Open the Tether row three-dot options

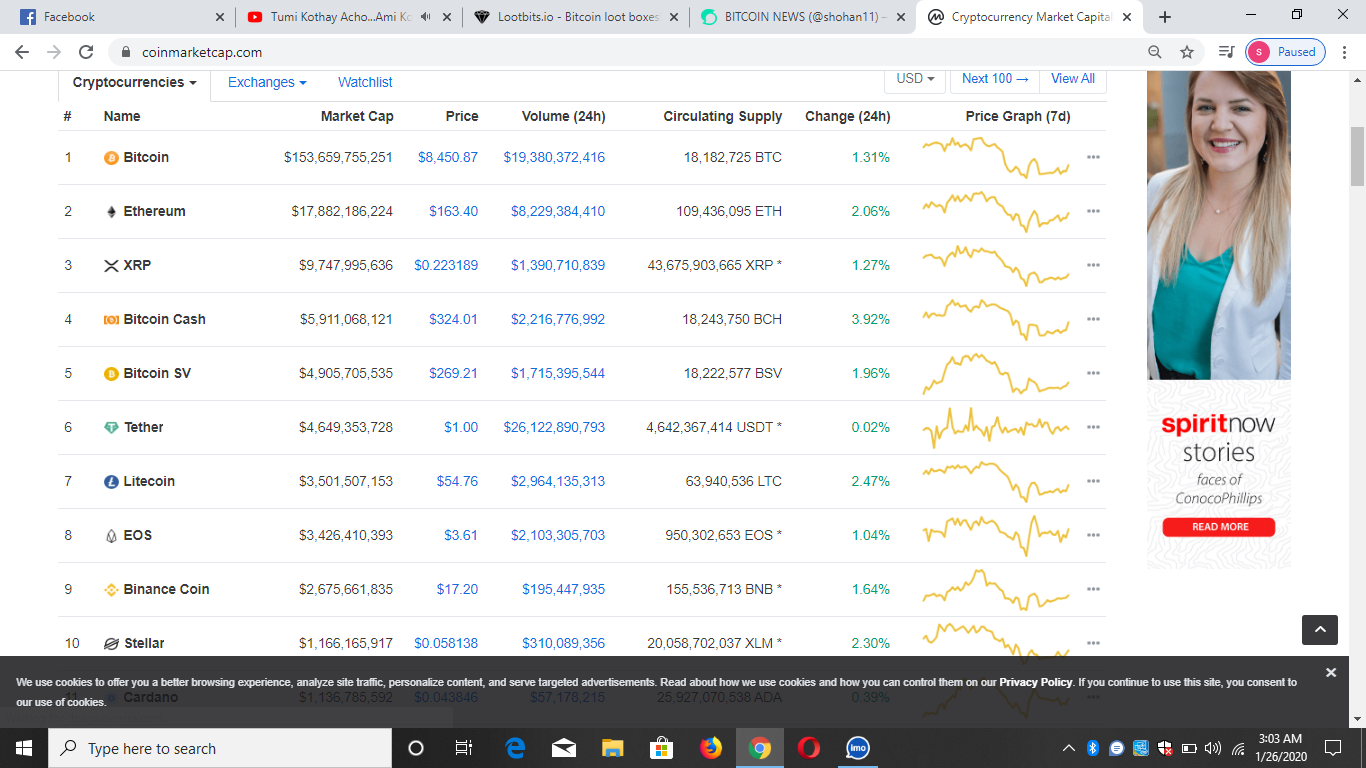click(1093, 428)
